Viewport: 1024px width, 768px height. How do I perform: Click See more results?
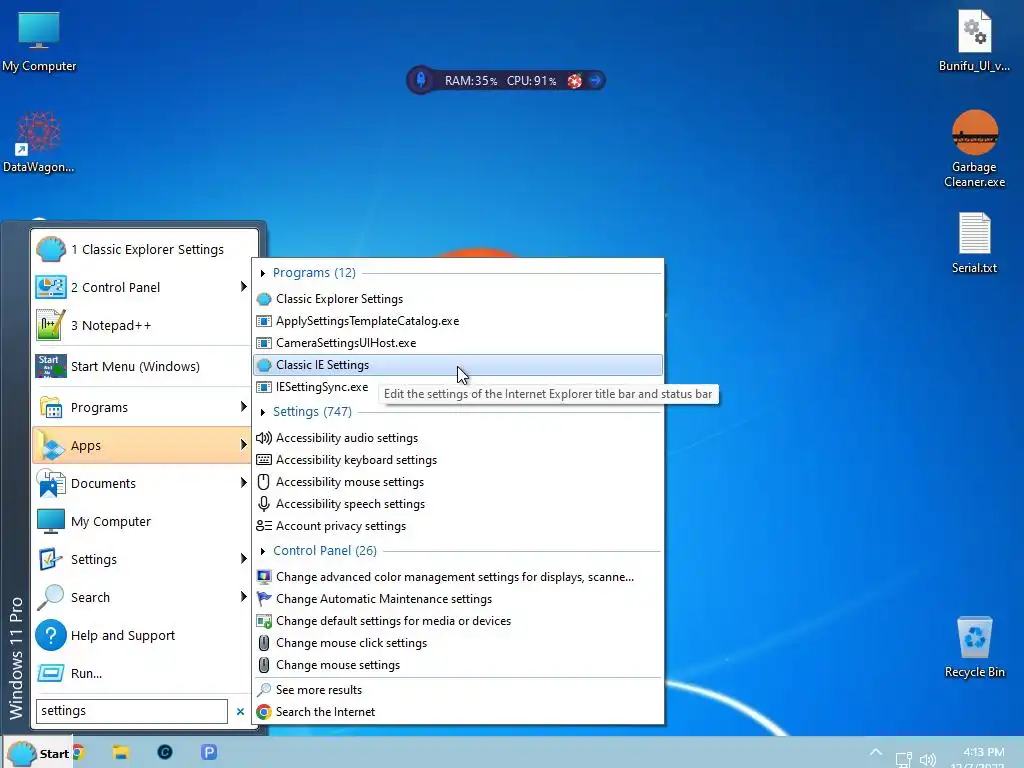(x=458, y=690)
